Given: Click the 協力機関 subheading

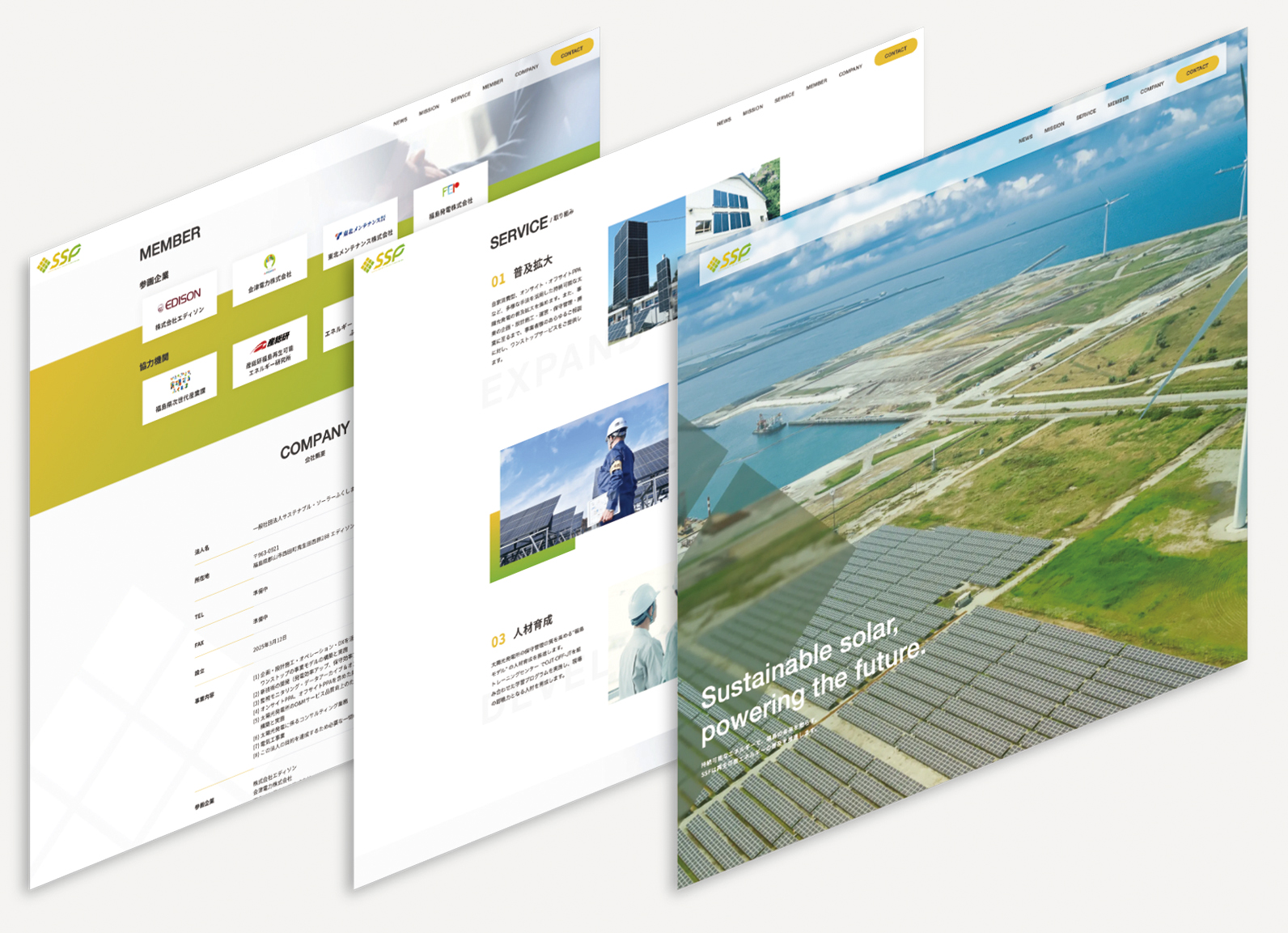Looking at the screenshot, I should [154, 362].
